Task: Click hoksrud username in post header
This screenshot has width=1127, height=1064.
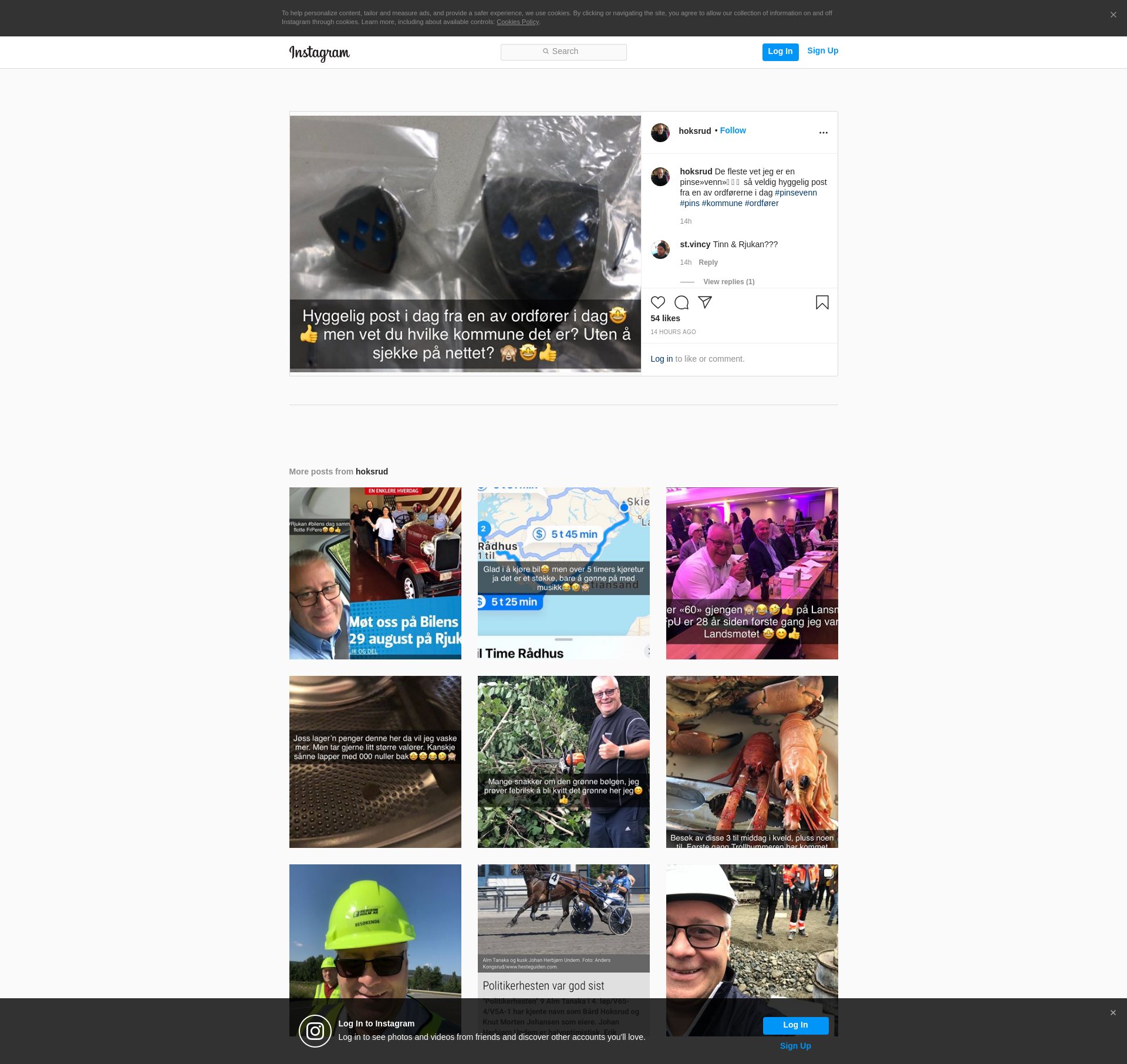Action: pos(695,131)
